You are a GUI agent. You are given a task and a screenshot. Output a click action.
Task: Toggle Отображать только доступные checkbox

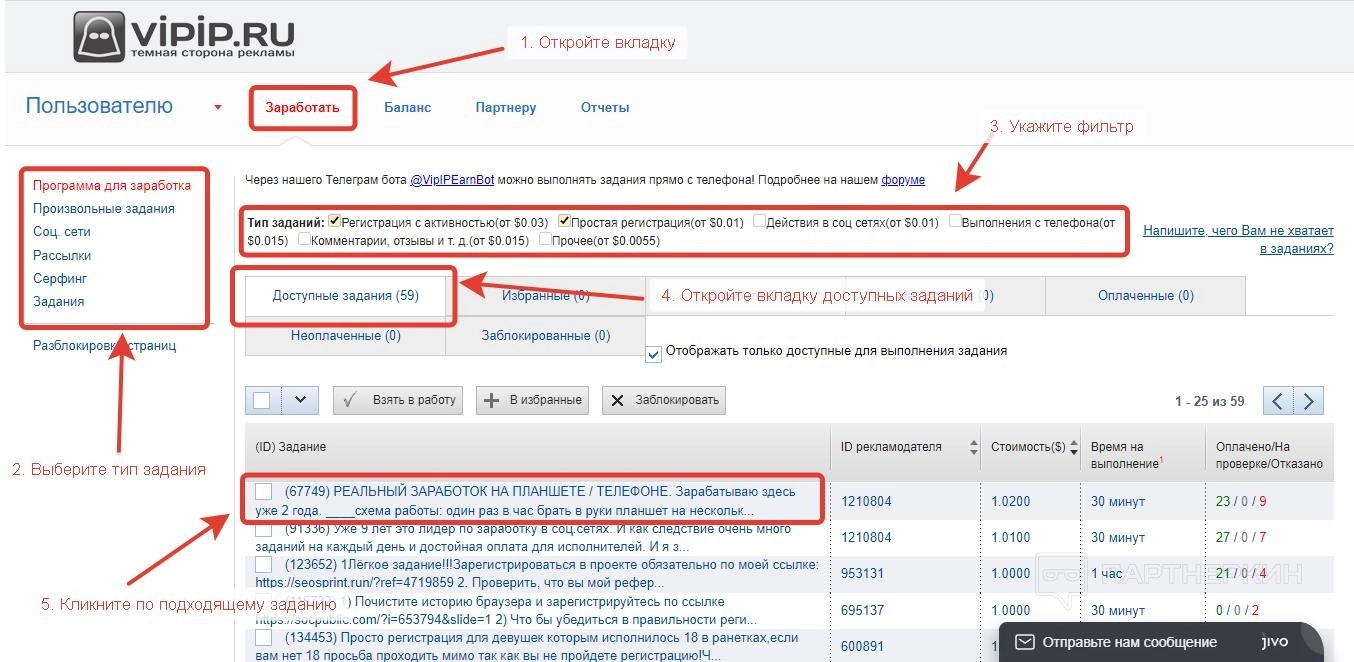[654, 353]
